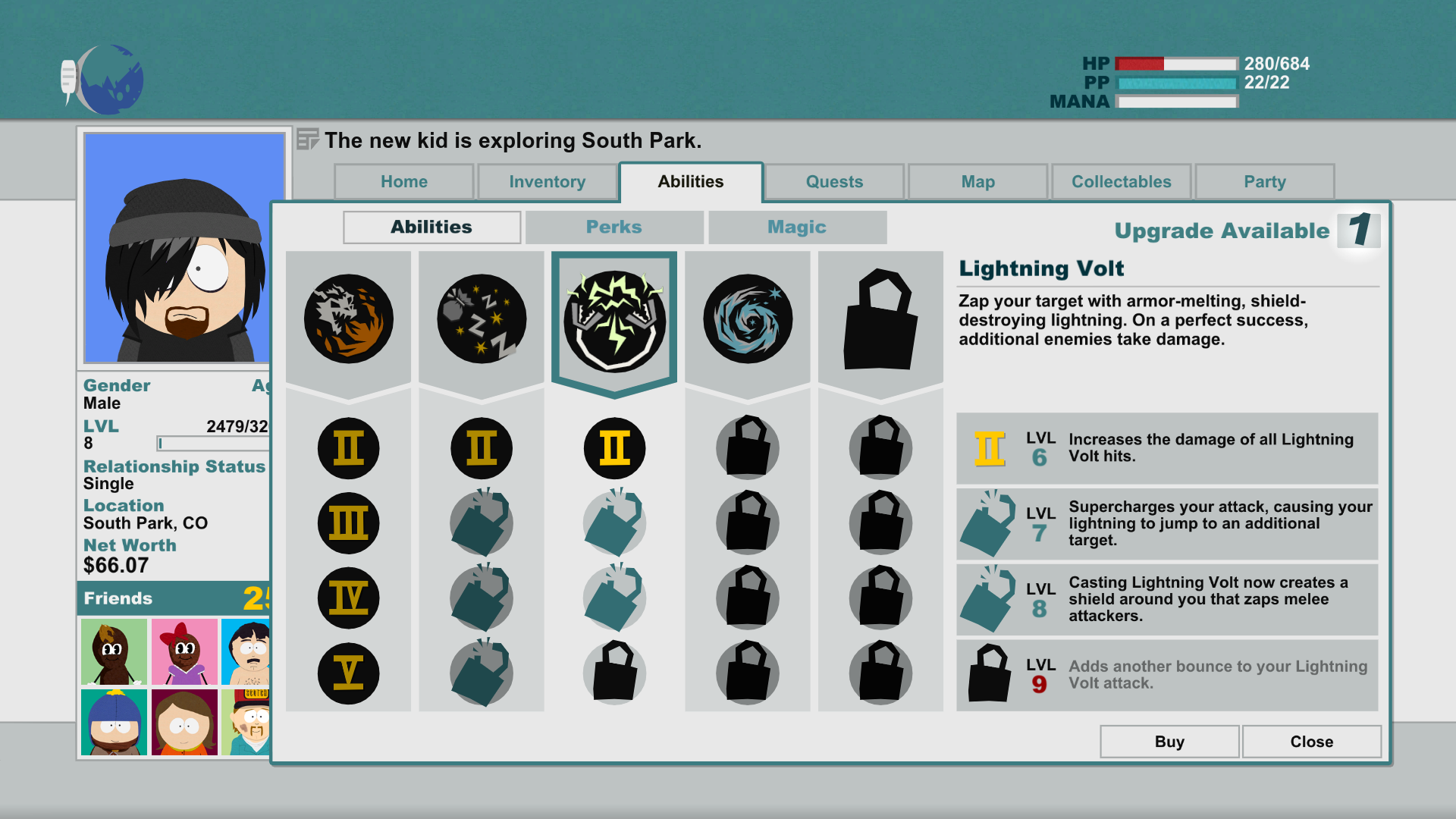Click the globe logo at top left
The width and height of the screenshot is (1456, 819).
(x=103, y=79)
